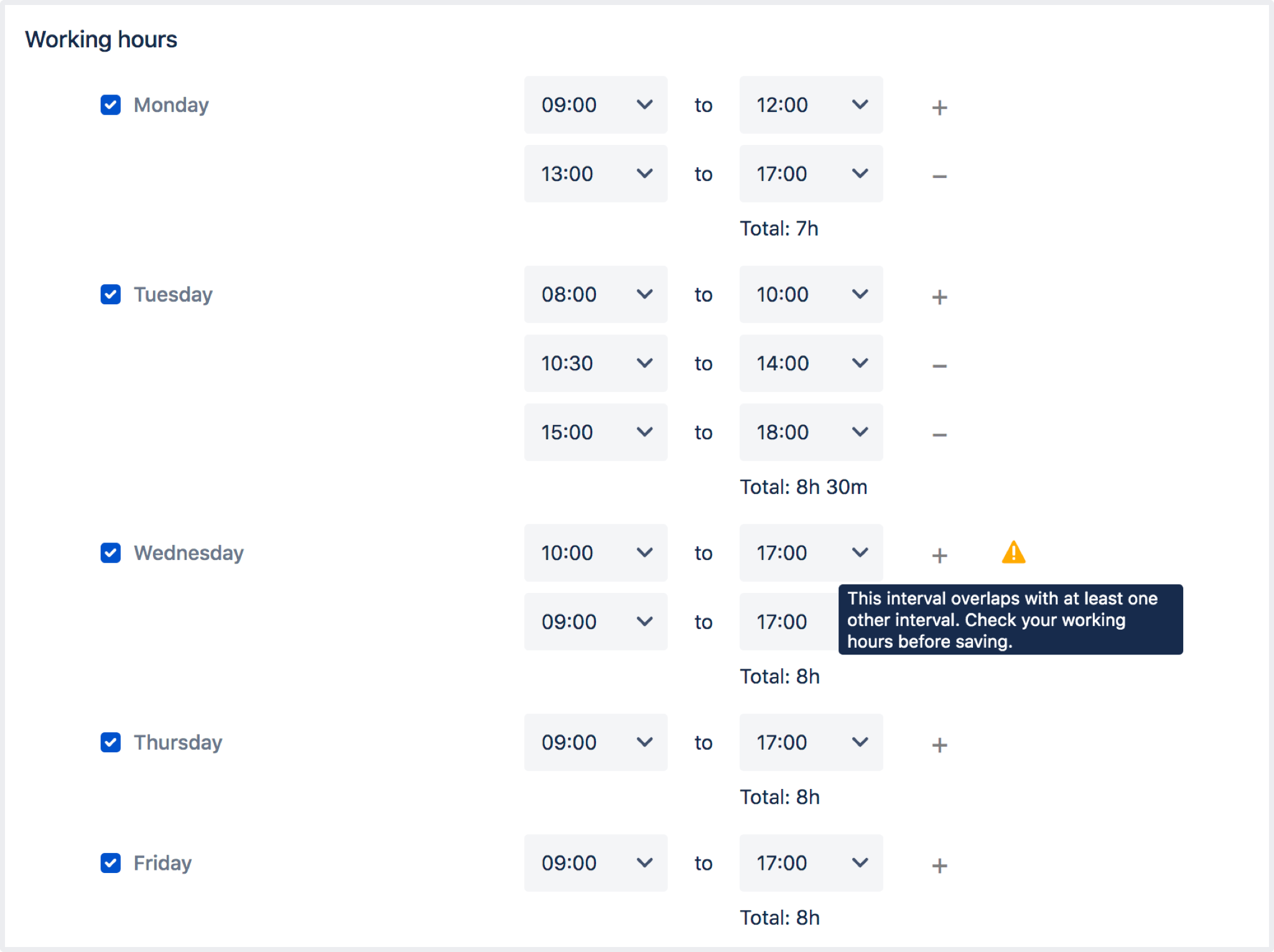The image size is (1274, 952).
Task: Toggle Monday working day checkbox
Action: (x=110, y=105)
